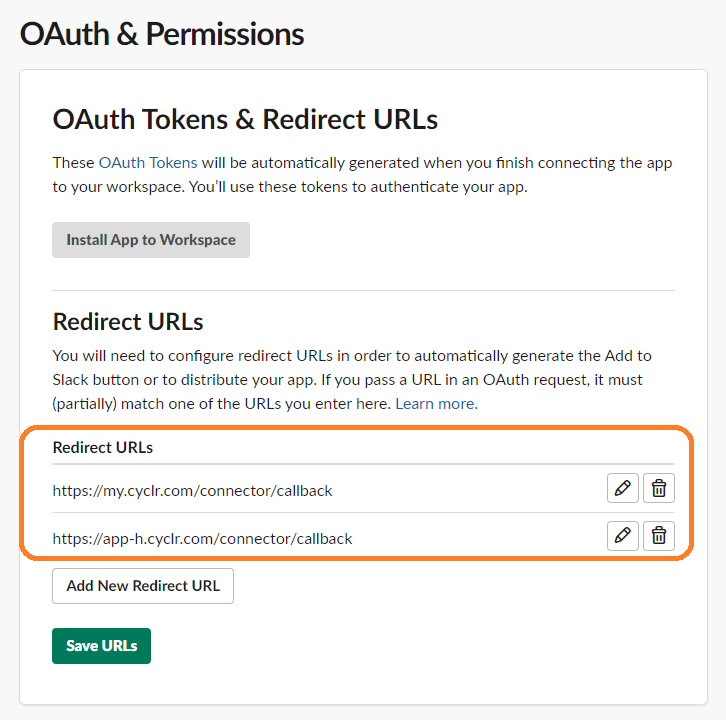Click the phrase 'authenticate your app' in the description
Screen dimensions: 726x720
[x=449, y=187]
